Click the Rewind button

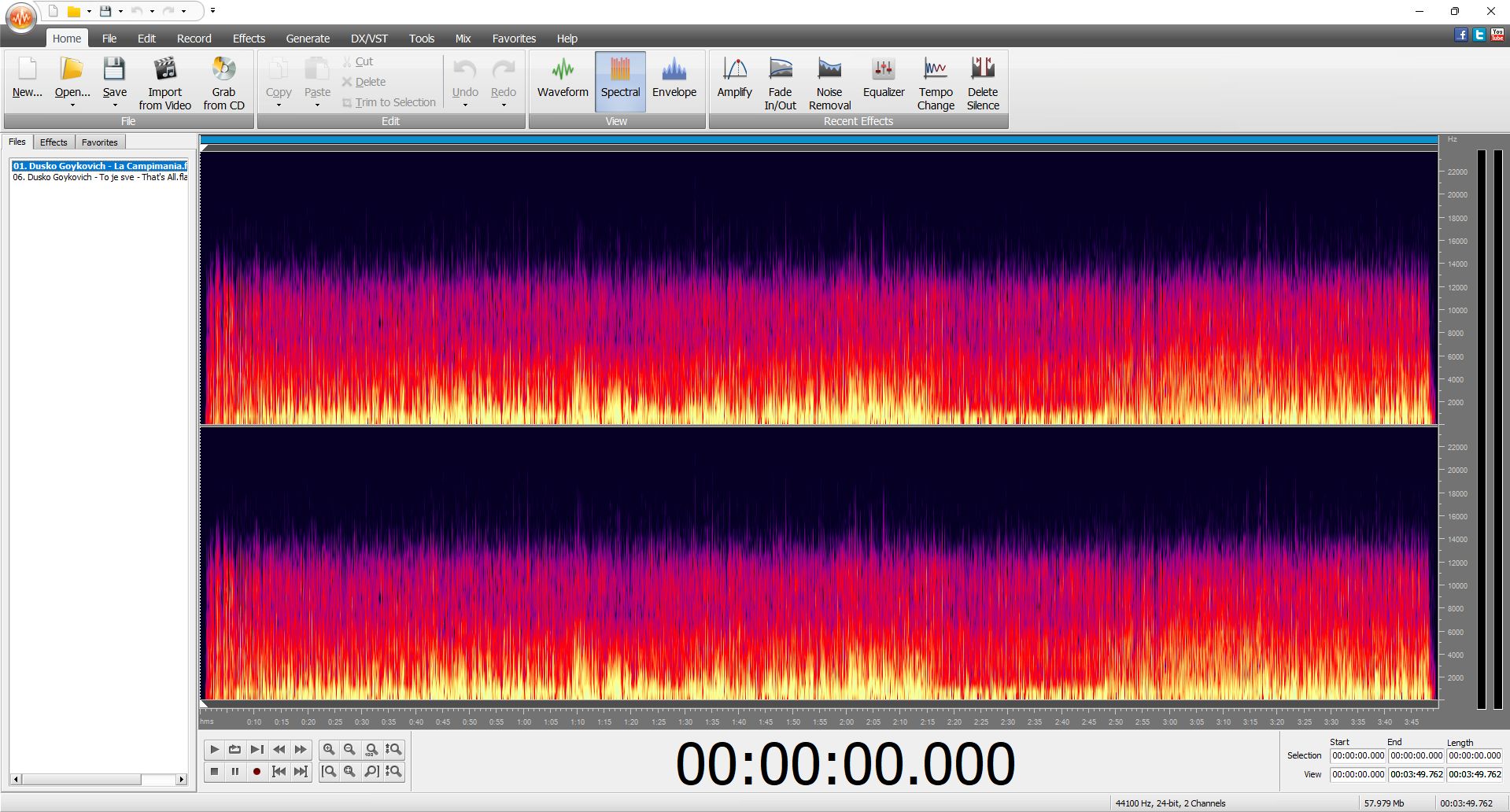click(279, 749)
